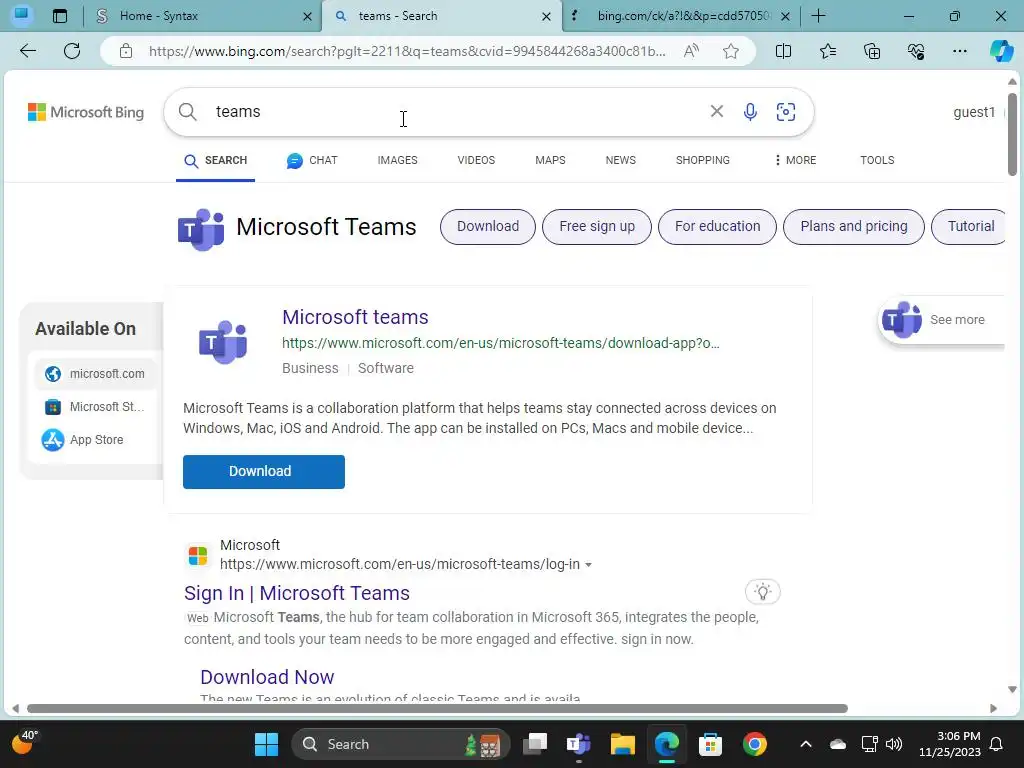Open Browser essentials heart icon
1024x768 pixels.
916,51
